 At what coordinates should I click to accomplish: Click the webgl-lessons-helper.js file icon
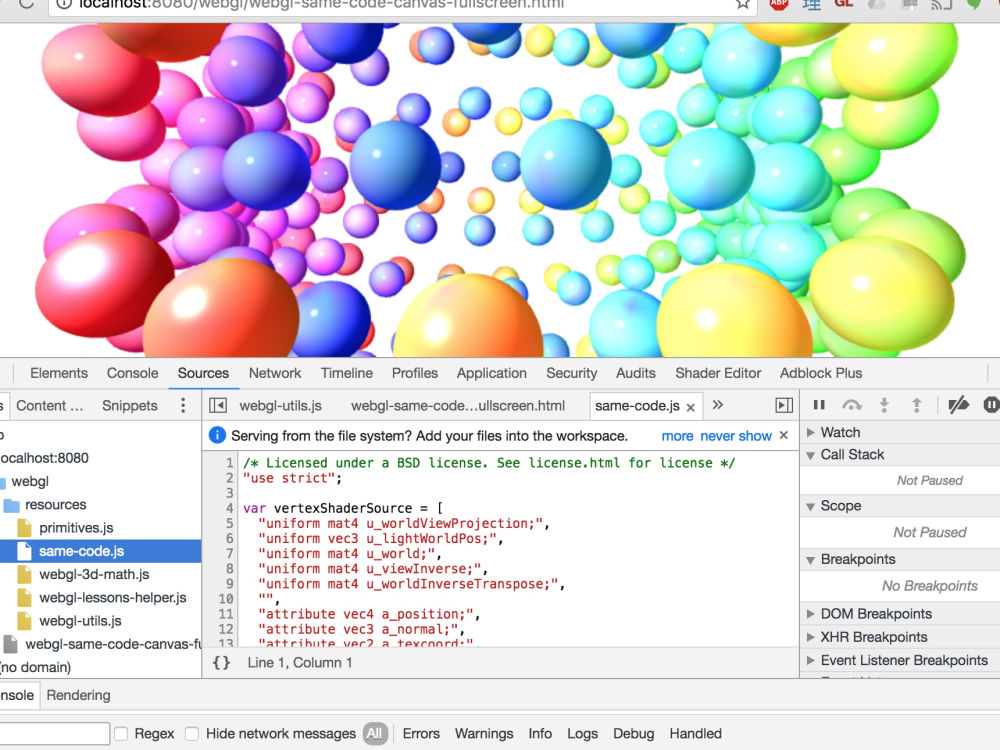(24, 598)
